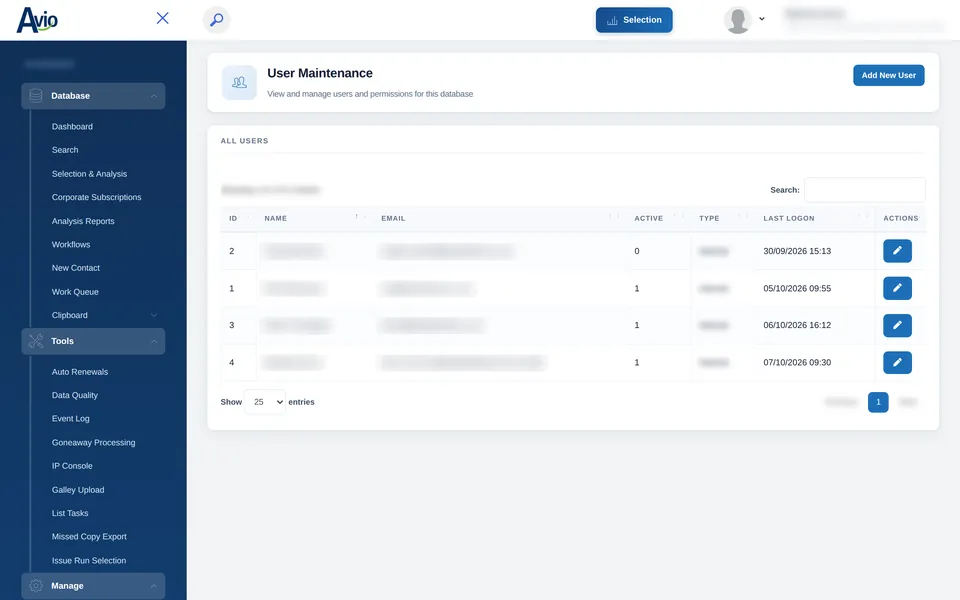Go to page 1 of results
960x600 pixels.
878,402
